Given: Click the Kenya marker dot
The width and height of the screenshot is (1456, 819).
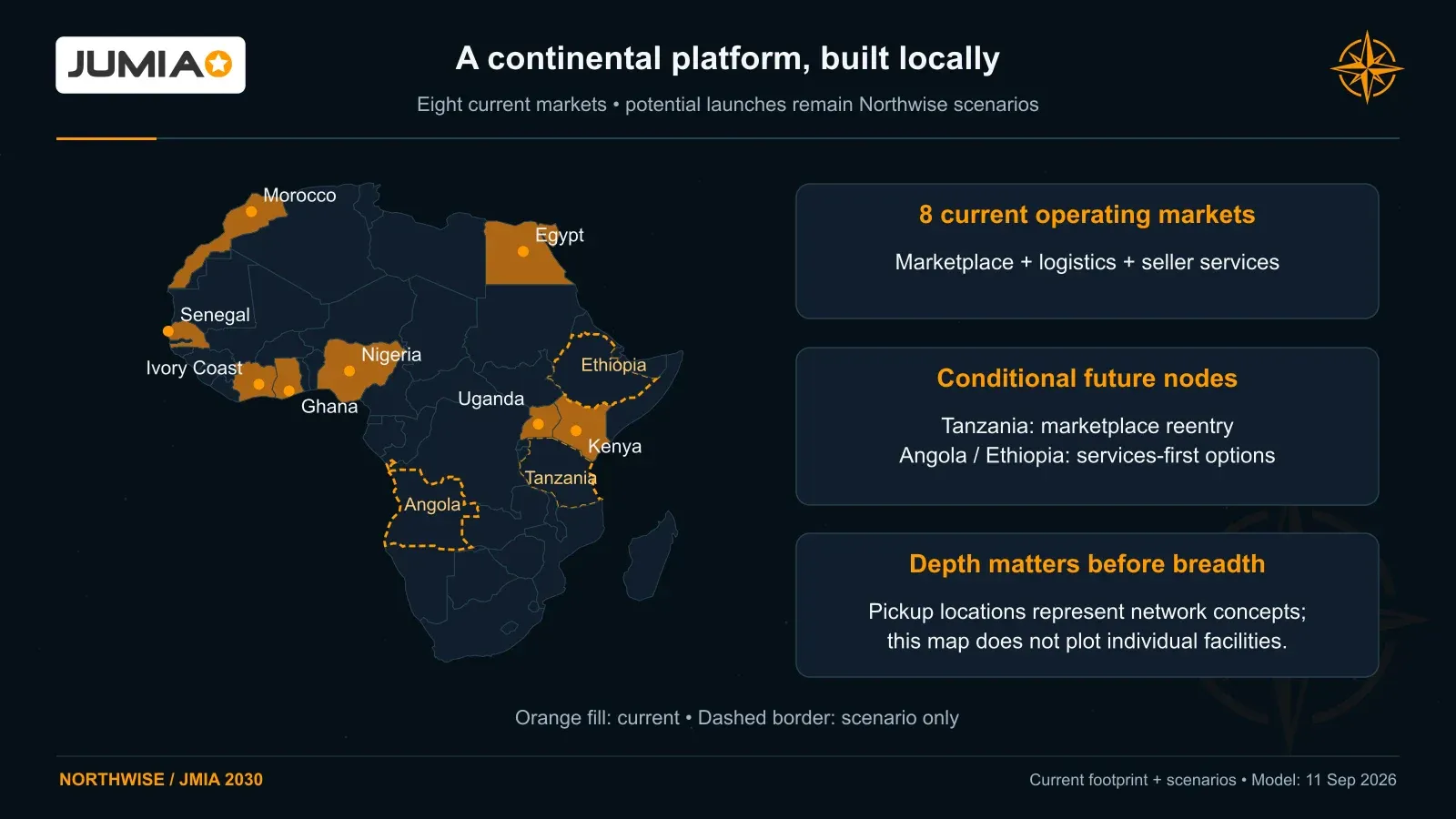Looking at the screenshot, I should [576, 430].
